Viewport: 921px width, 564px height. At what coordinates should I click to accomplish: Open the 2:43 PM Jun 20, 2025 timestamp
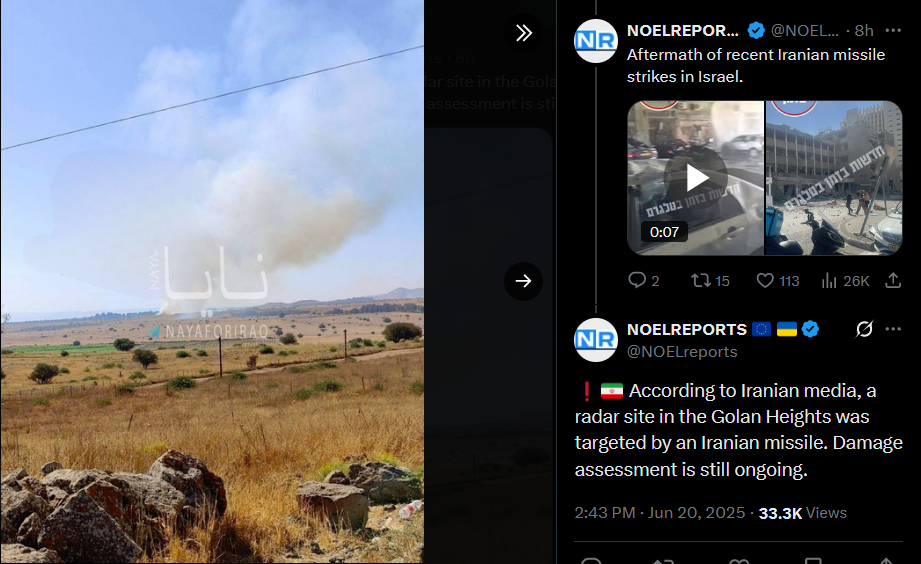(660, 513)
